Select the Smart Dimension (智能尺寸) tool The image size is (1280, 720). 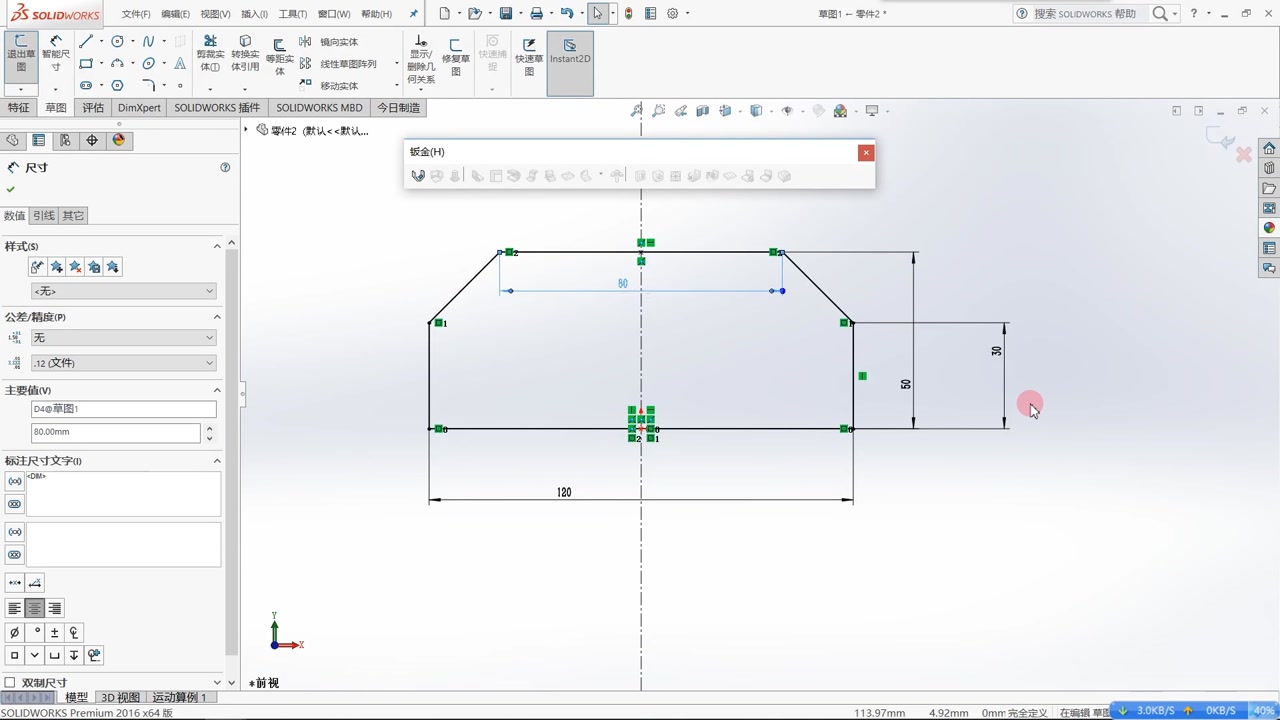(56, 55)
